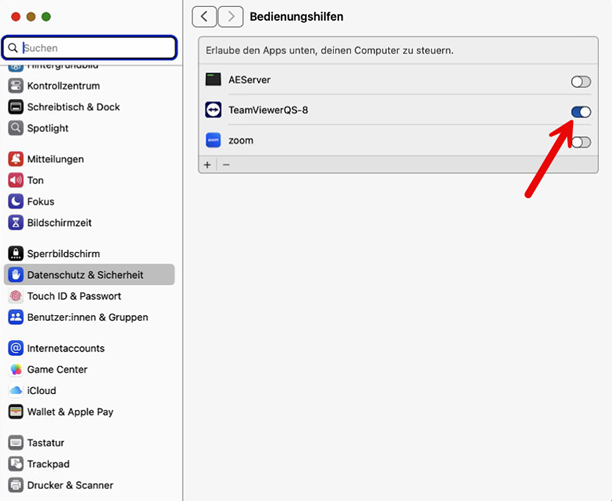Turn on the zoom access toggle
612x501 pixels.
click(x=580, y=142)
